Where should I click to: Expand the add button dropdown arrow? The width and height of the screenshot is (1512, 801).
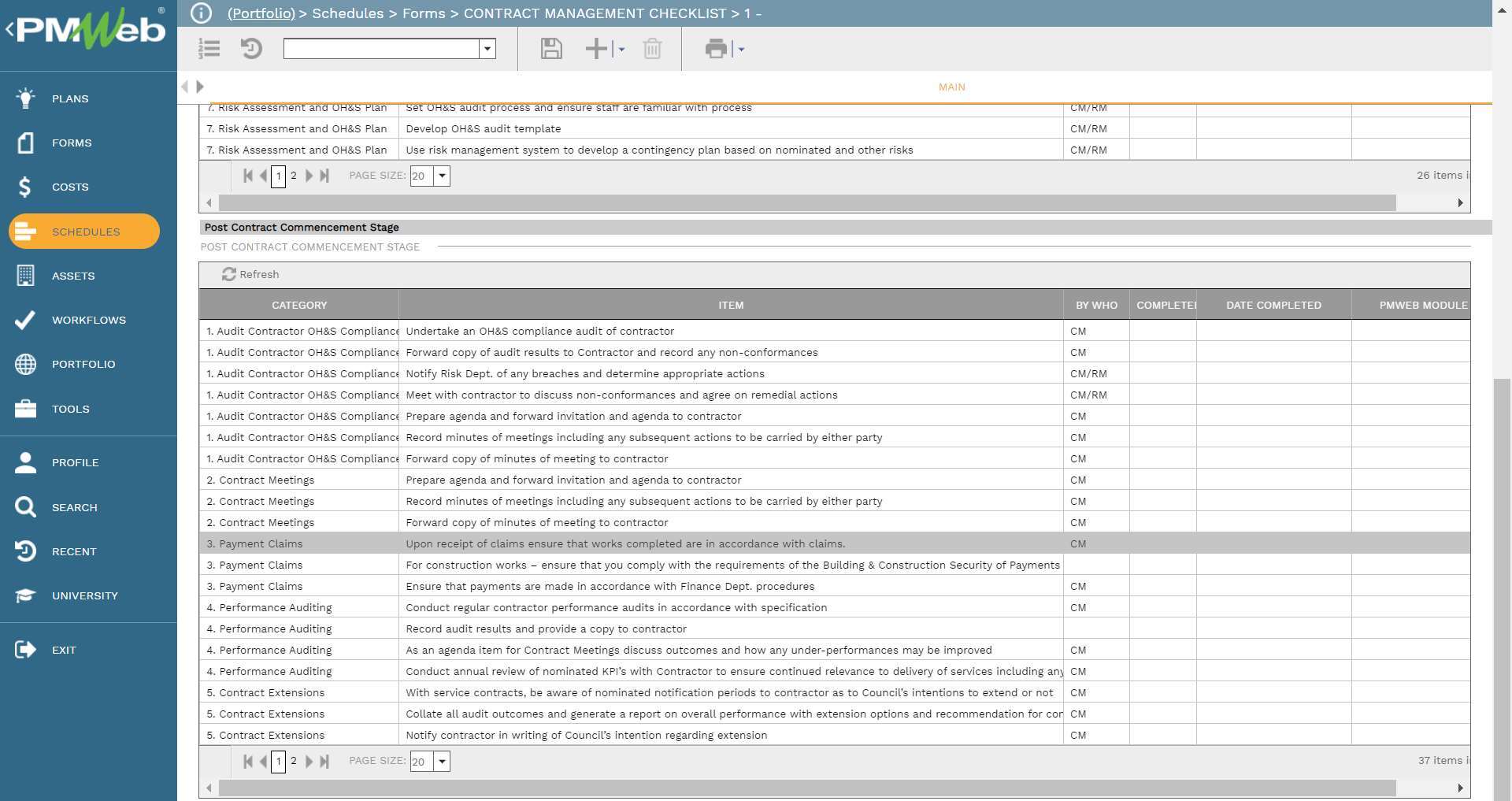(621, 49)
